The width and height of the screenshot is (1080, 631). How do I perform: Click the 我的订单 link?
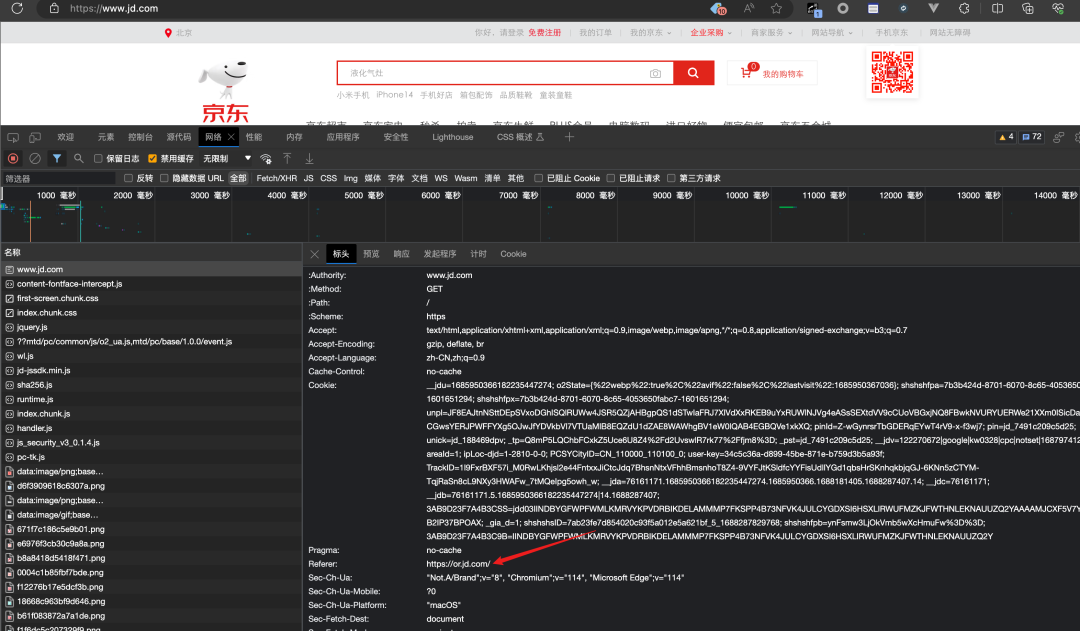point(595,32)
